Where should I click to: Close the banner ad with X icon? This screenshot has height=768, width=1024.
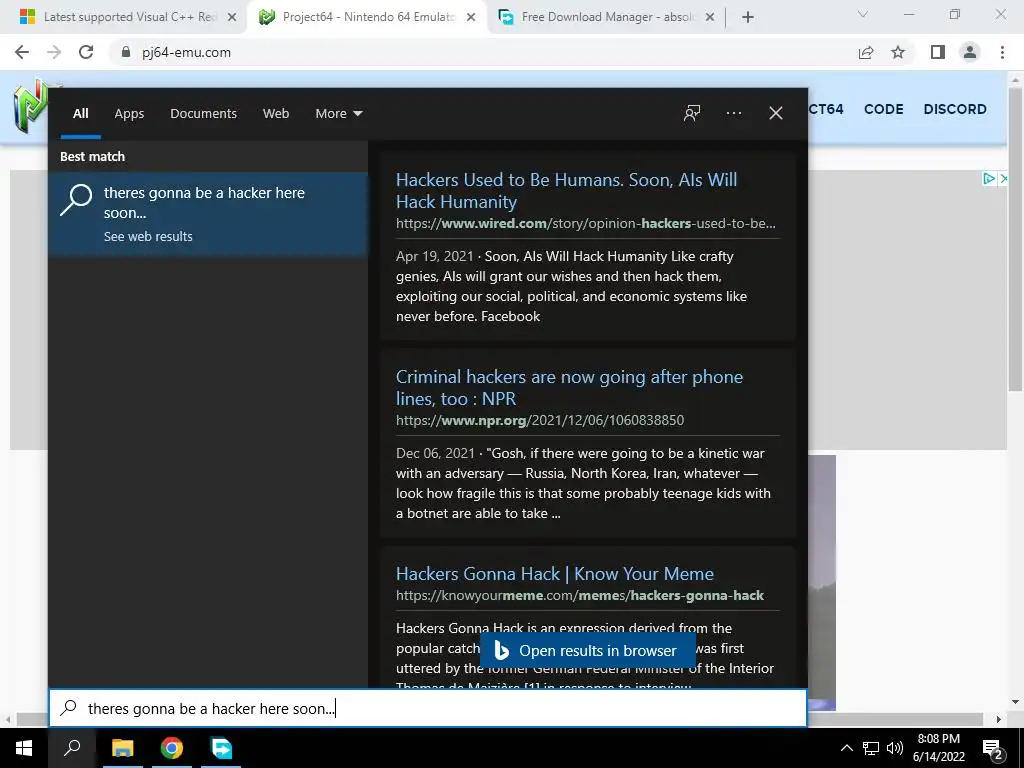(1003, 178)
